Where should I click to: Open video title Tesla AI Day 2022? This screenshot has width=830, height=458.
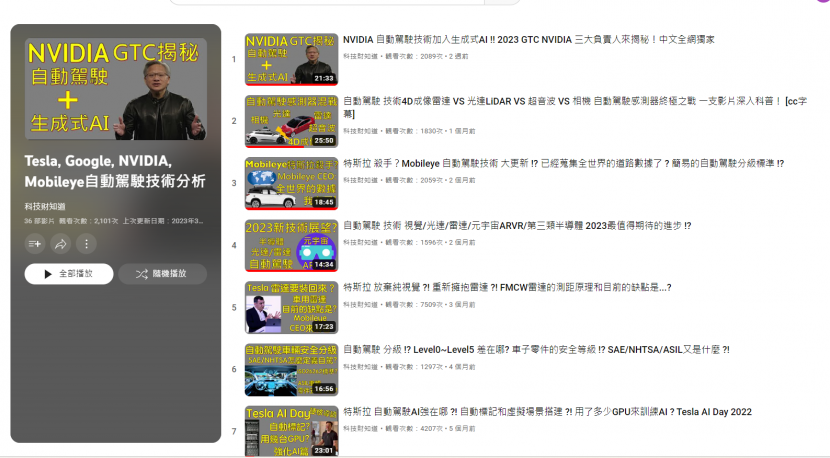(547, 412)
